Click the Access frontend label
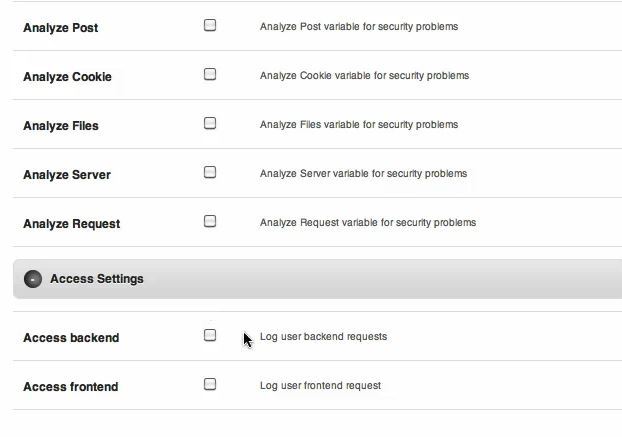The width and height of the screenshot is (622, 437). click(x=71, y=387)
